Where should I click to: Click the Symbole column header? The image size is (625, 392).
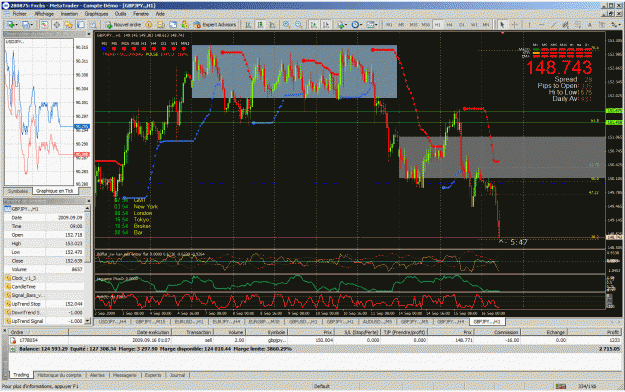267,332
